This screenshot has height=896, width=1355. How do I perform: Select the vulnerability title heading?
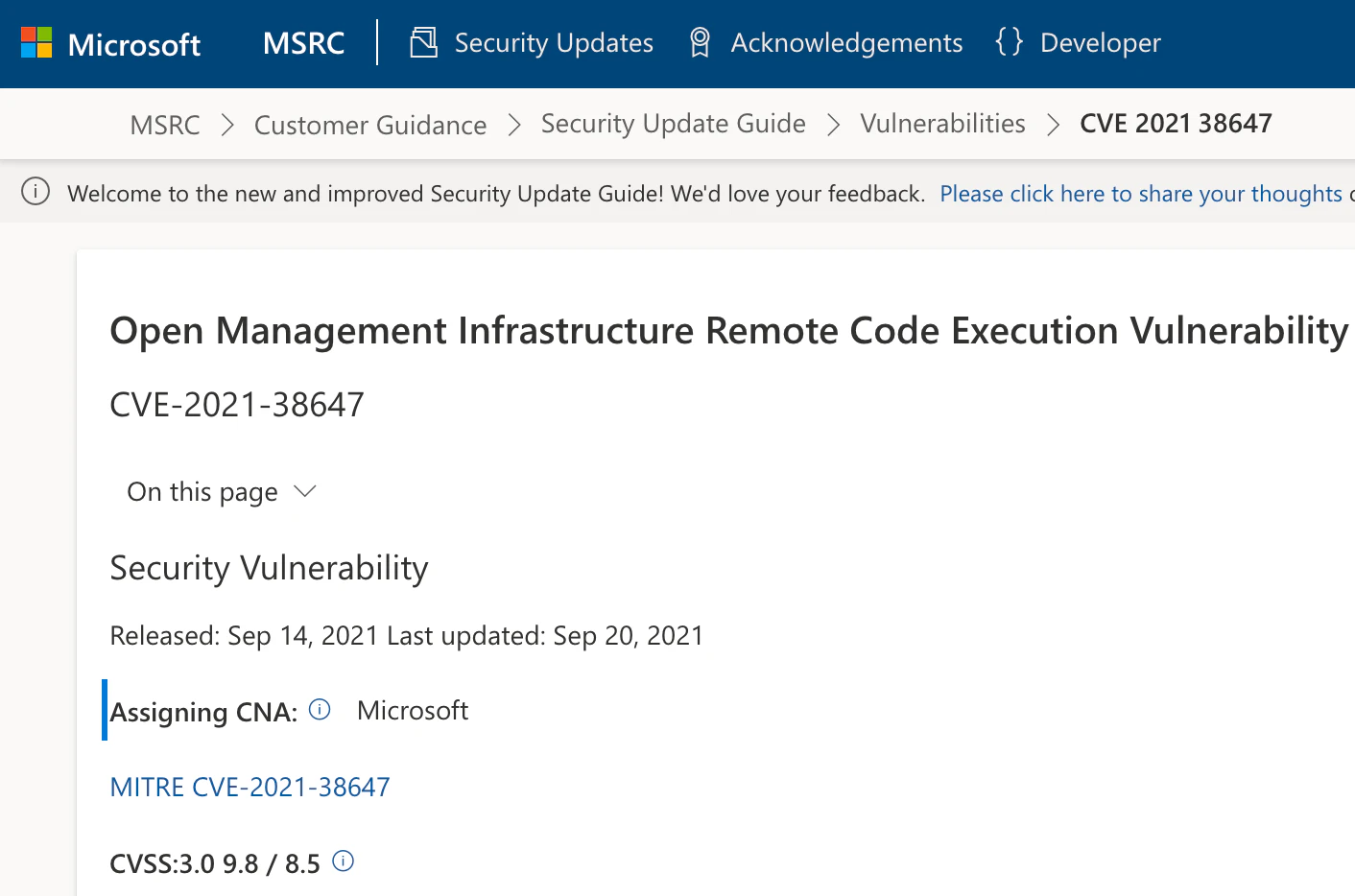point(729,331)
